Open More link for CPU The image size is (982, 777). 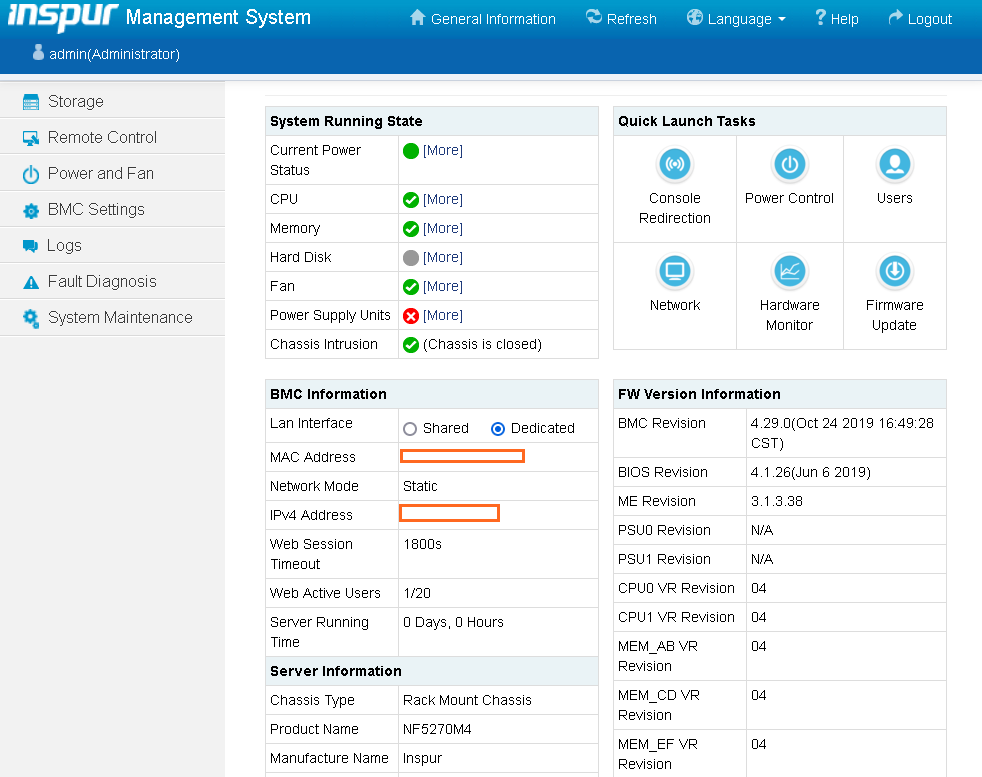(443, 199)
